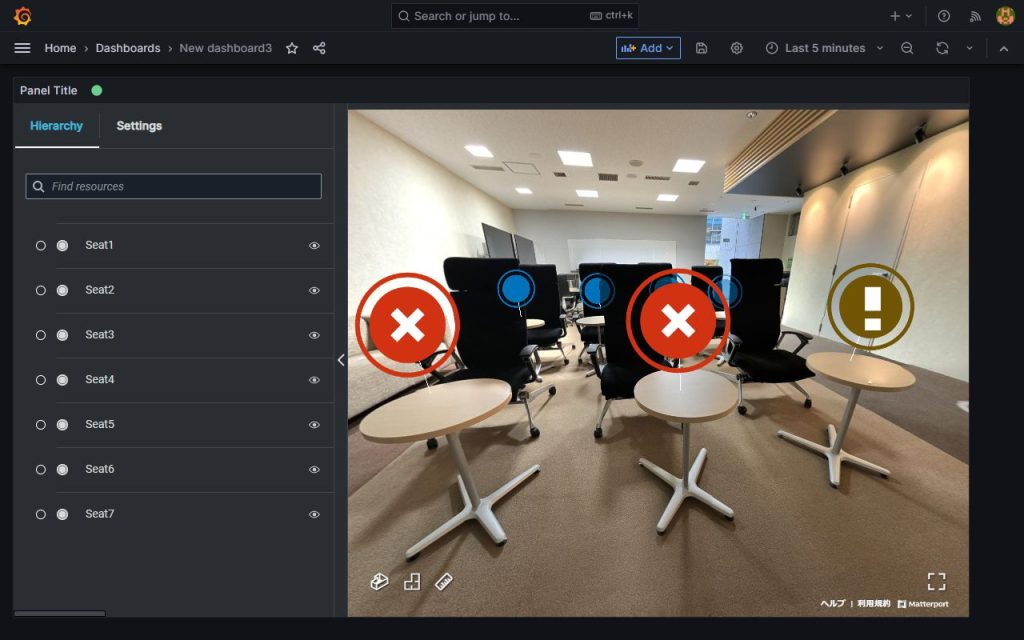Toggle Seat7 visibility eye
1024x640 pixels.
[x=314, y=515]
